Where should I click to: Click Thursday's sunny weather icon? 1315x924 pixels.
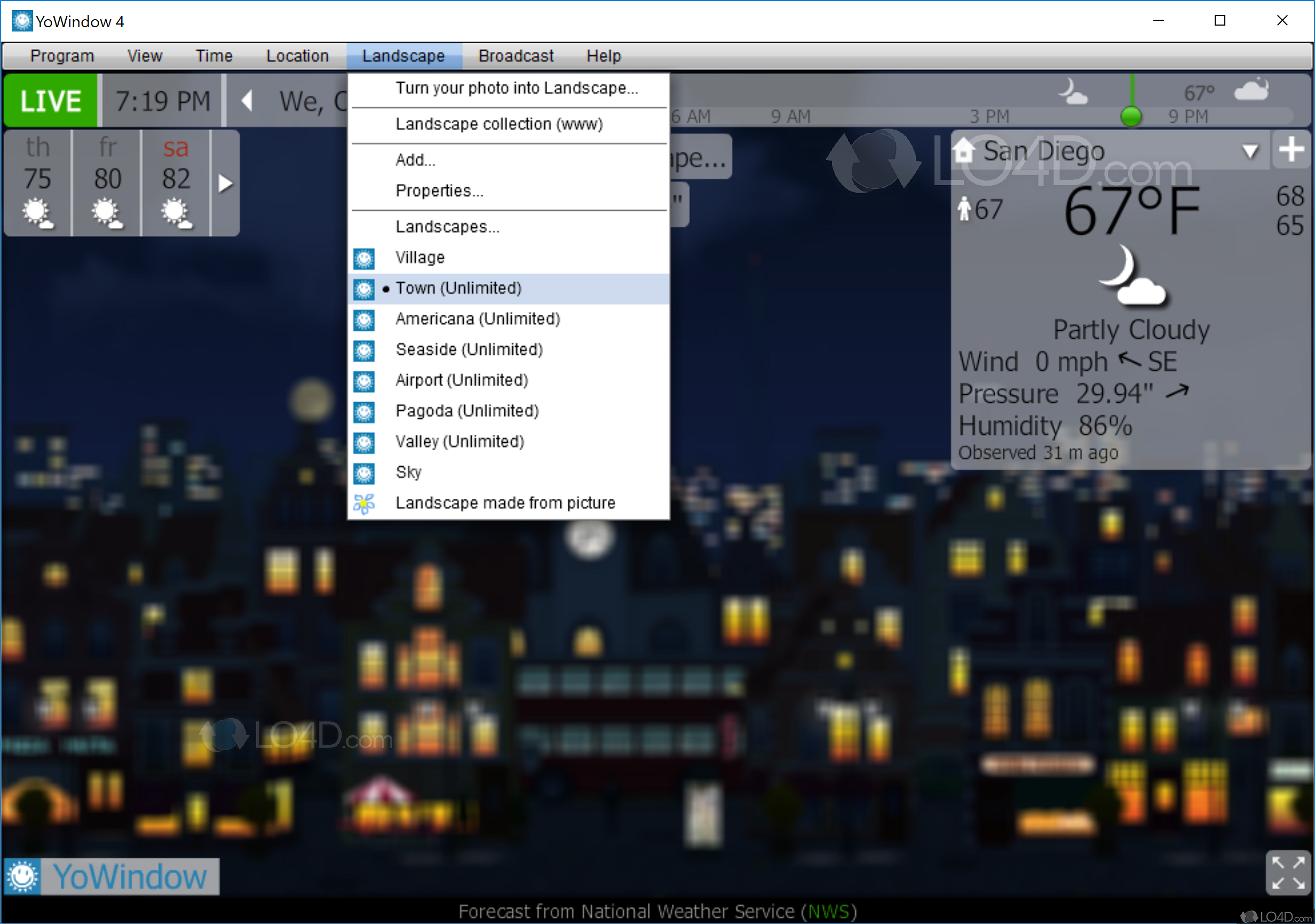(38, 213)
